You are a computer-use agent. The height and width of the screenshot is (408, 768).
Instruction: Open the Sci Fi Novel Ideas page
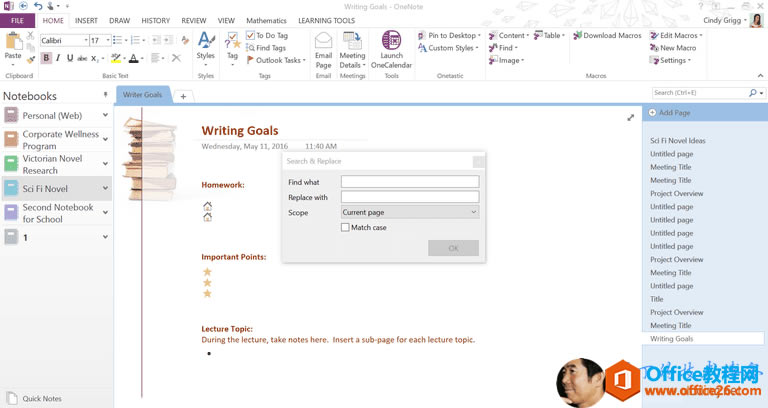pyautogui.click(x=677, y=141)
